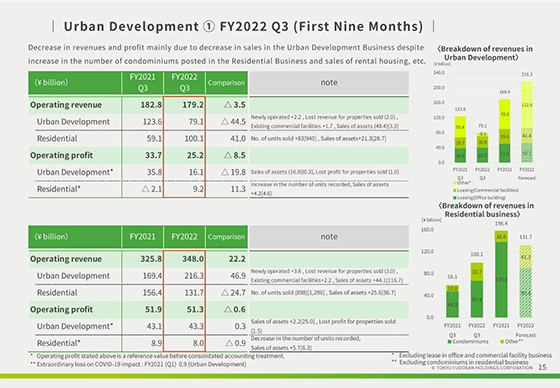The width and height of the screenshot is (560, 388).
Task: Select the '22.2' comparison value
Action: pyautogui.click(x=237, y=259)
